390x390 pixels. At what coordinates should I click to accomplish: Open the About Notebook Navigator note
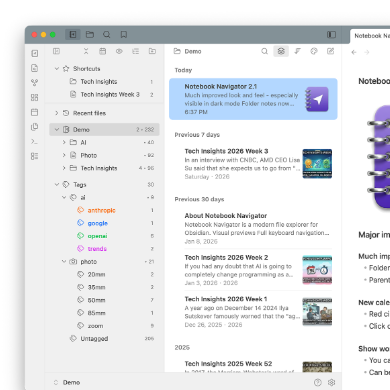(253, 228)
